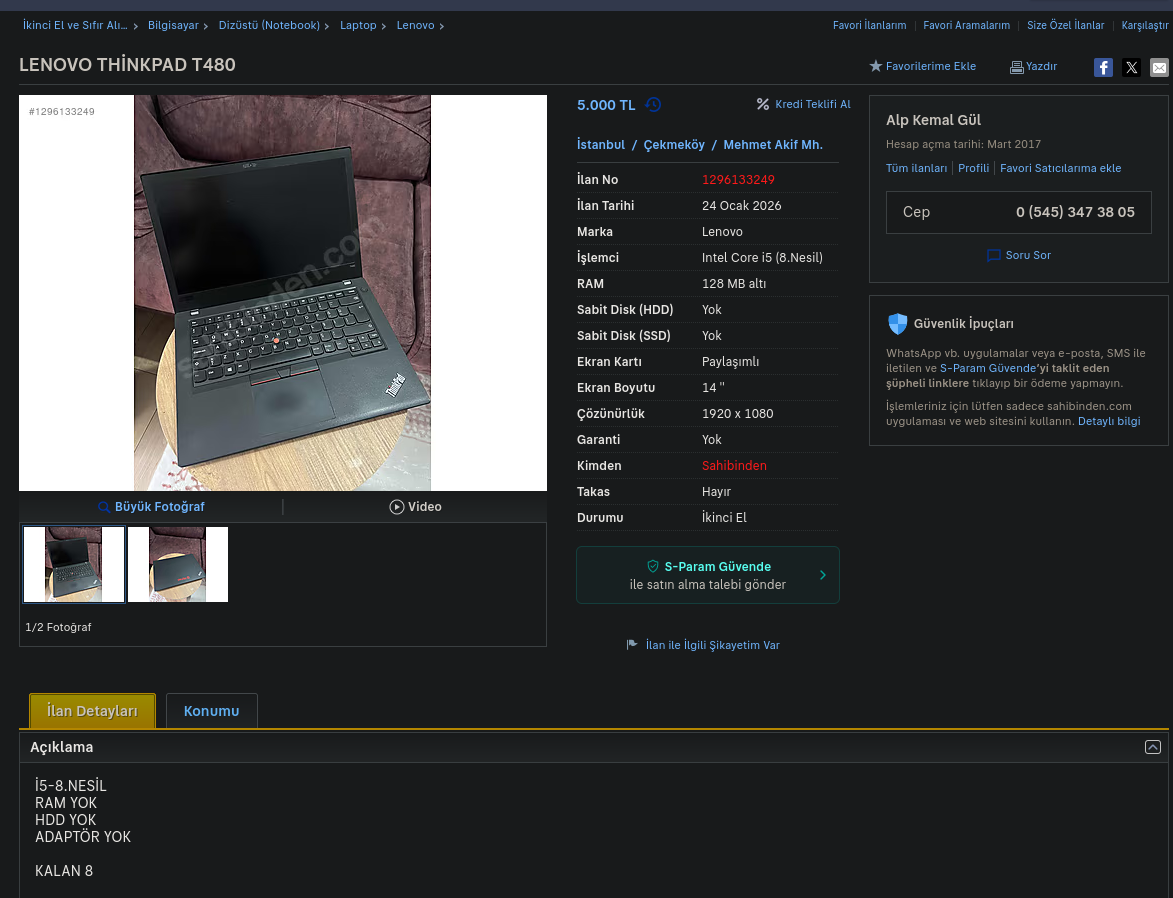The height and width of the screenshot is (898, 1173).
Task: Switch to the İlan Detayları tab
Action: [92, 711]
